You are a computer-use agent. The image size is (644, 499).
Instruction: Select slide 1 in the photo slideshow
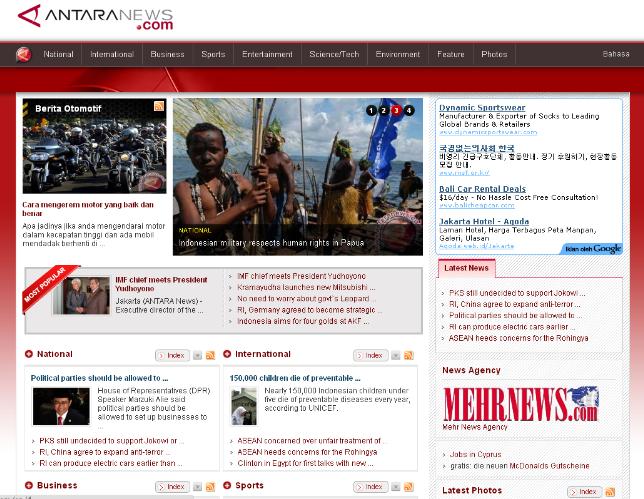tap(371, 110)
